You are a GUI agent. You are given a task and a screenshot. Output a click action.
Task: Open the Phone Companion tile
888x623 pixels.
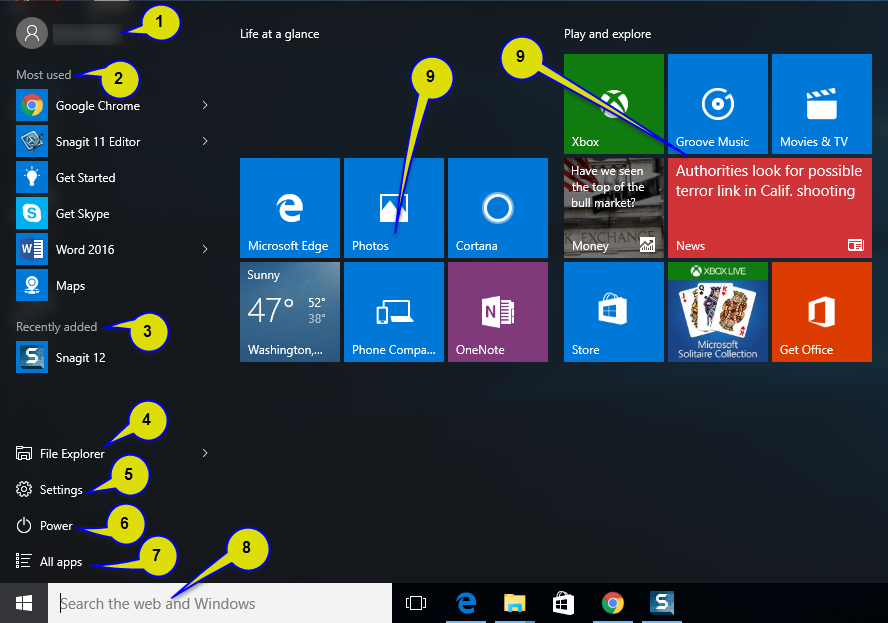[393, 312]
